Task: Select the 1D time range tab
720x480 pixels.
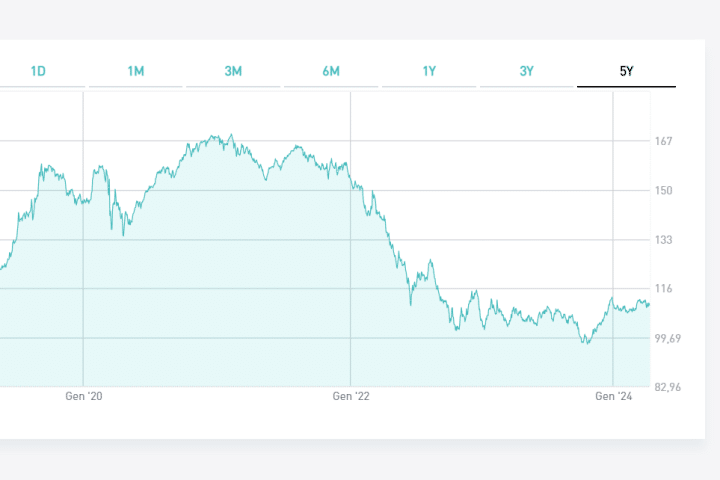Action: (38, 71)
